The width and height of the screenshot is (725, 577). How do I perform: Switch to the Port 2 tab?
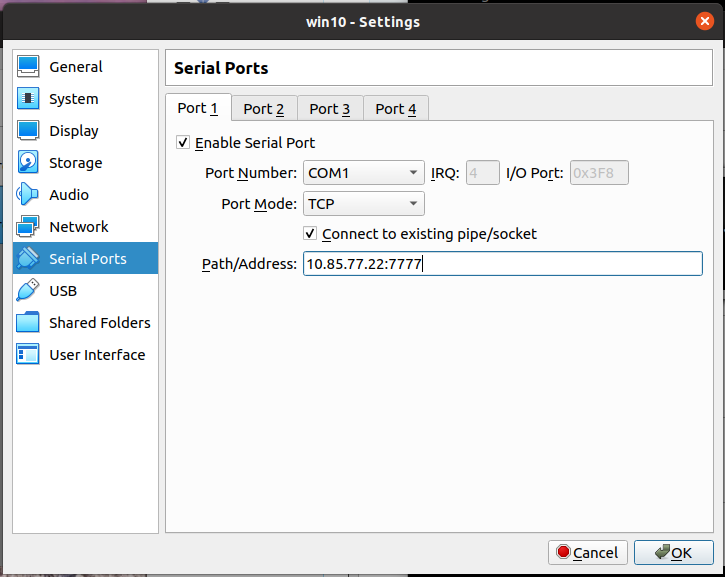coord(264,109)
